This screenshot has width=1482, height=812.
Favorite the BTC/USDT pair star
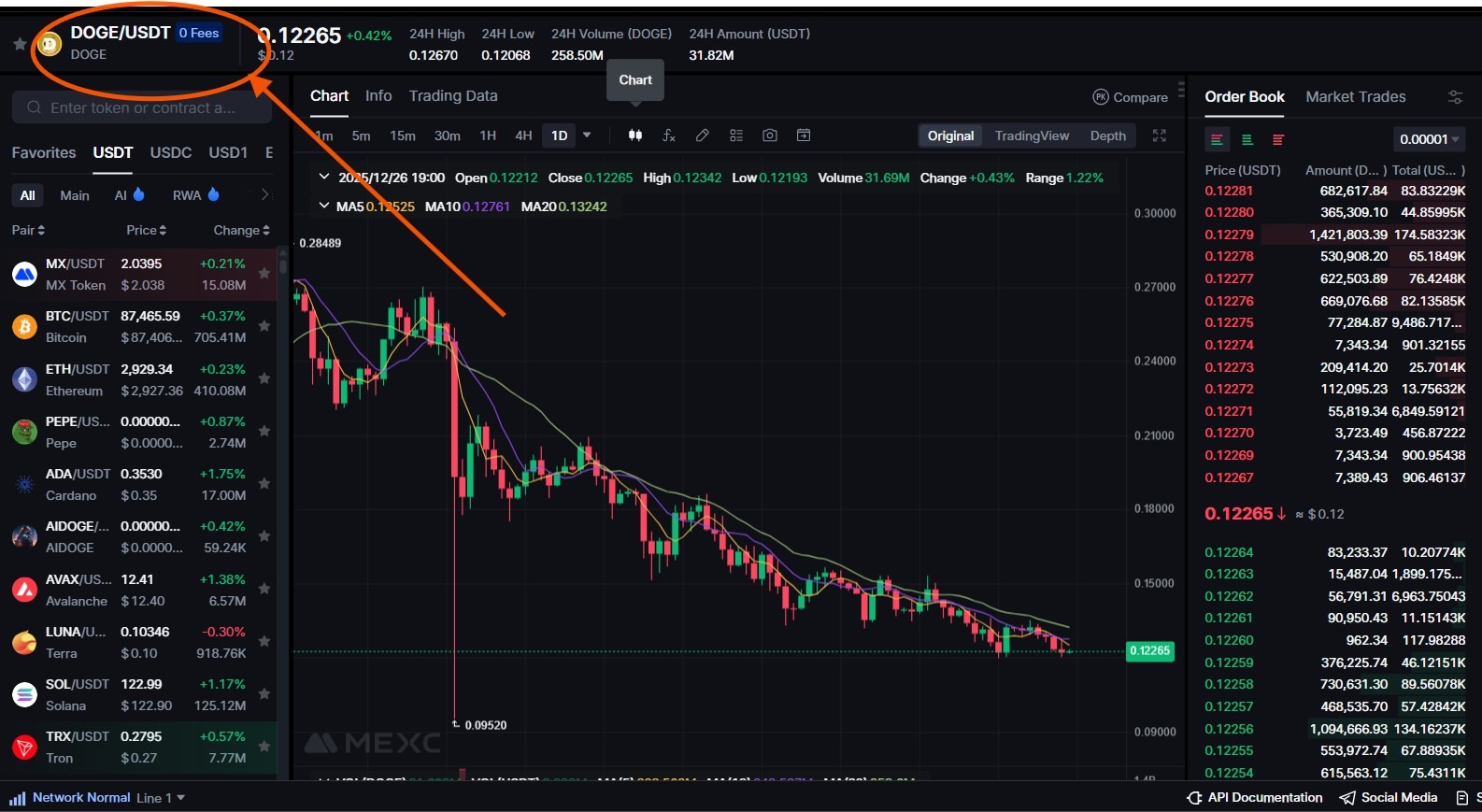tap(264, 326)
